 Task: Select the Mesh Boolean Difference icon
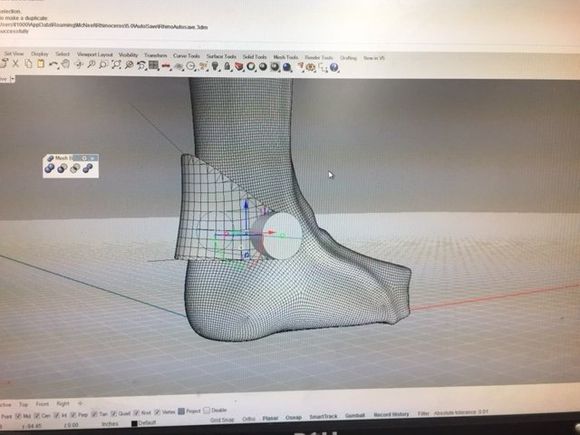point(62,169)
